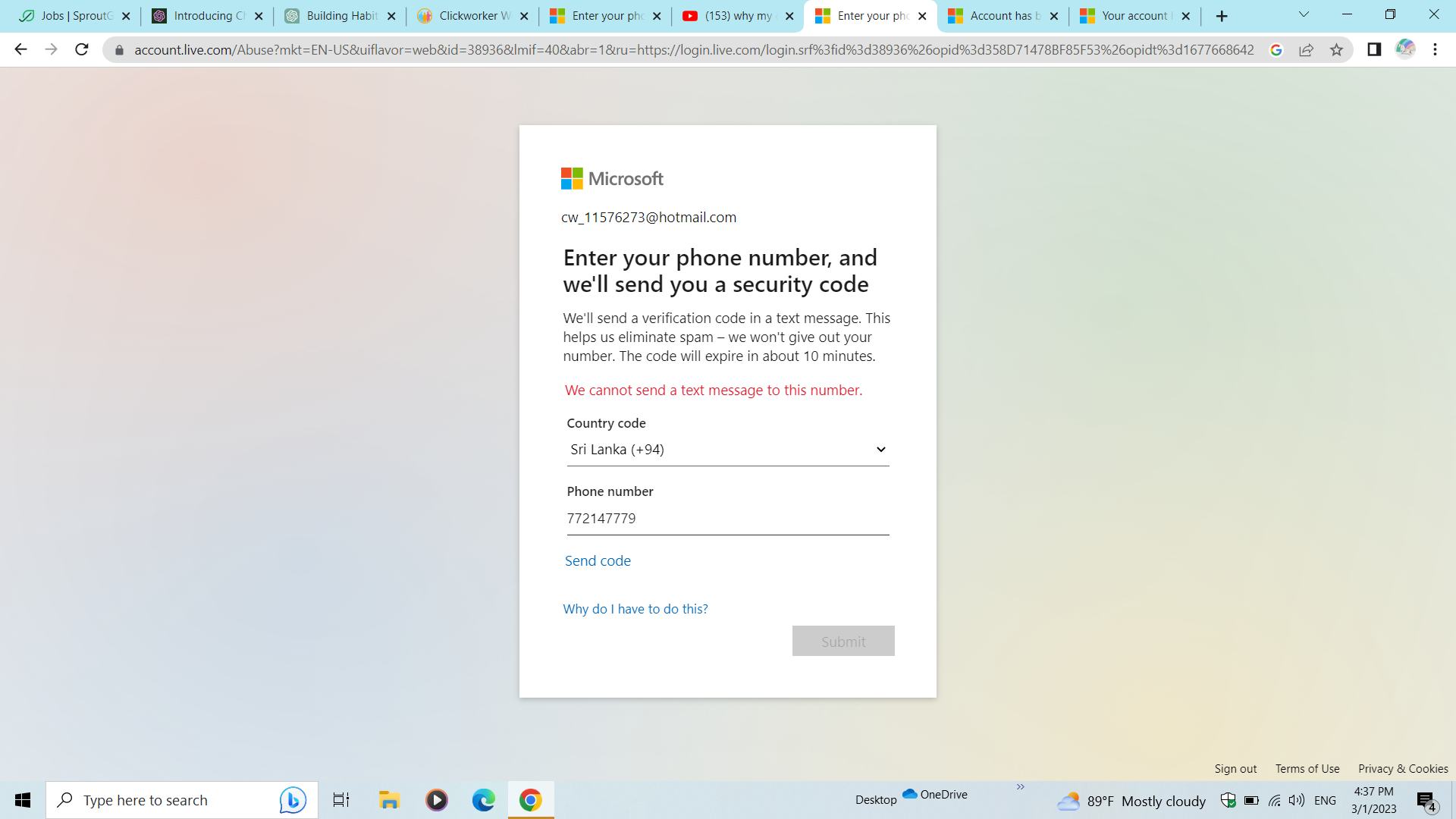Click the share page icon
This screenshot has width=1456, height=819.
pos(1306,50)
